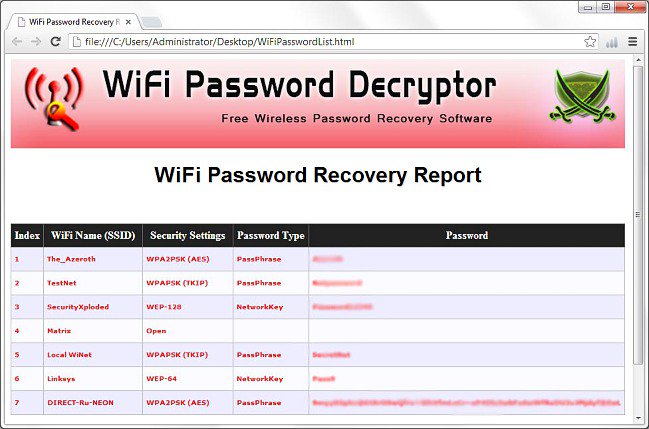
Task: Click the Password column header
Action: point(466,236)
